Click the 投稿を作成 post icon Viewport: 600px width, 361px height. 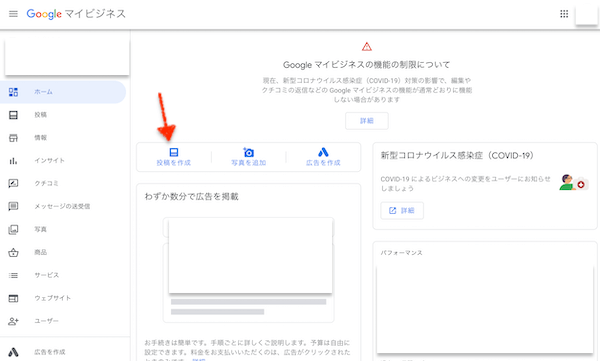(174, 152)
